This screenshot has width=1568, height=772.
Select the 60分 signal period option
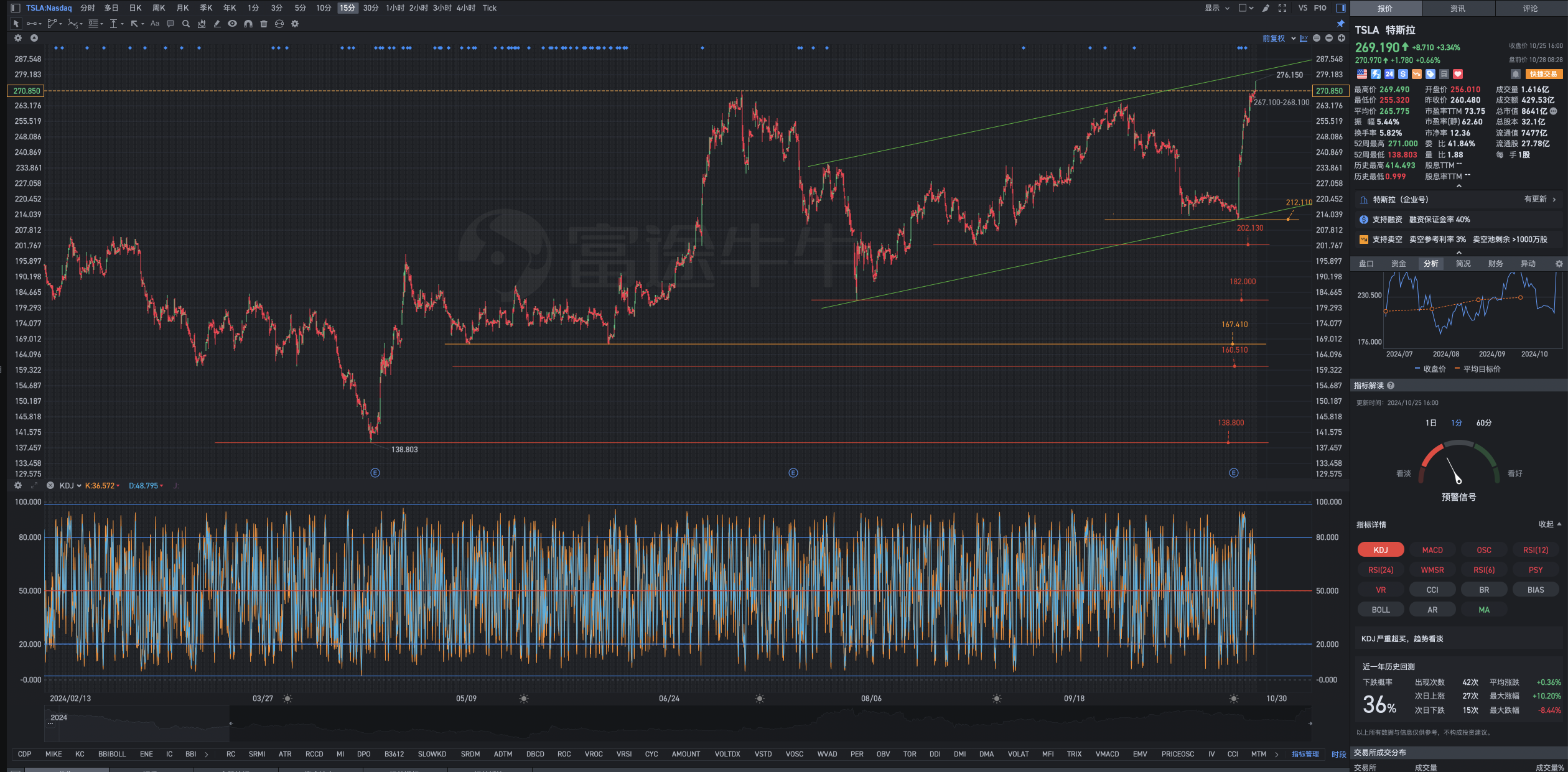coord(1484,423)
